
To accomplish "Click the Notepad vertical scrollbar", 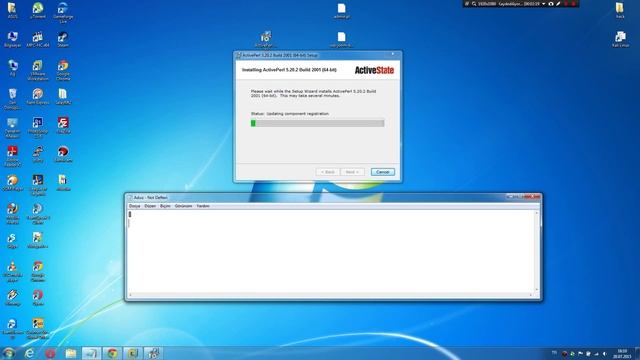I will (x=537, y=251).
